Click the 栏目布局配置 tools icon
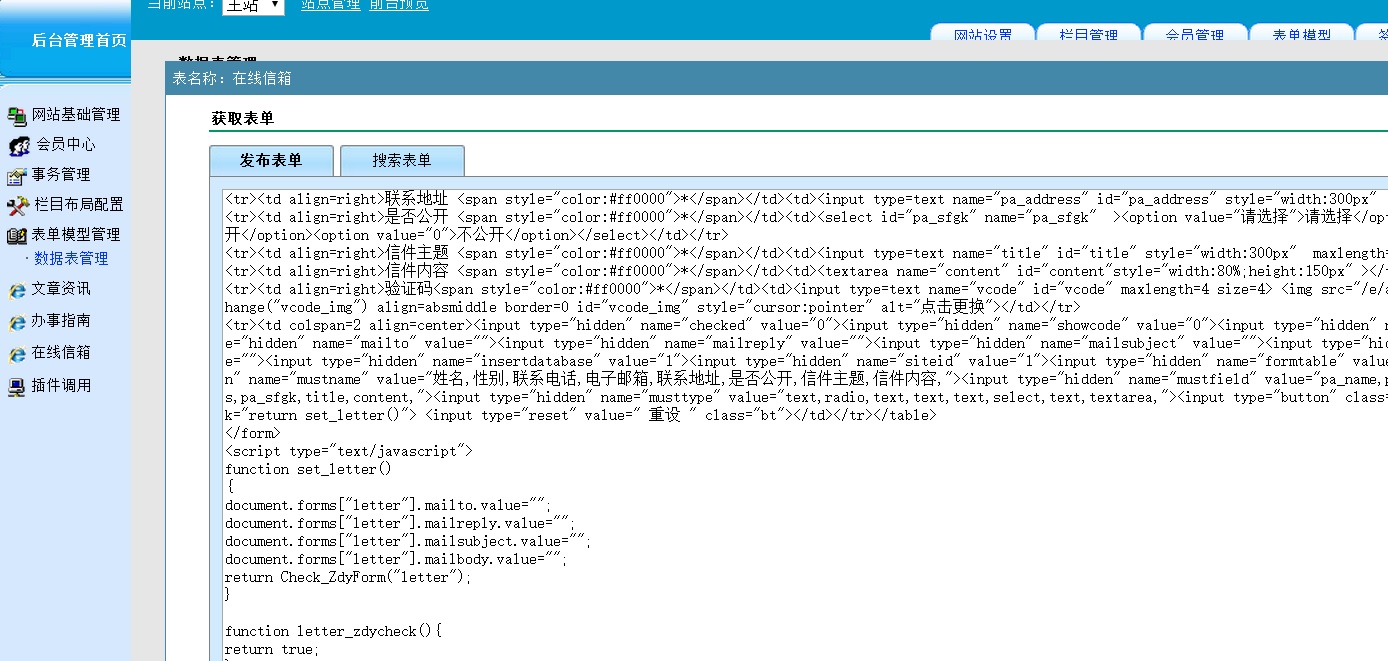 [17, 206]
